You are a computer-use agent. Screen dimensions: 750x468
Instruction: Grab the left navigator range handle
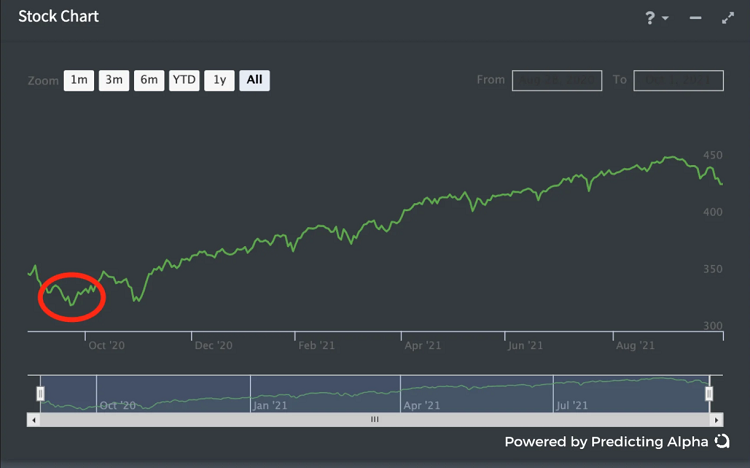click(x=41, y=393)
